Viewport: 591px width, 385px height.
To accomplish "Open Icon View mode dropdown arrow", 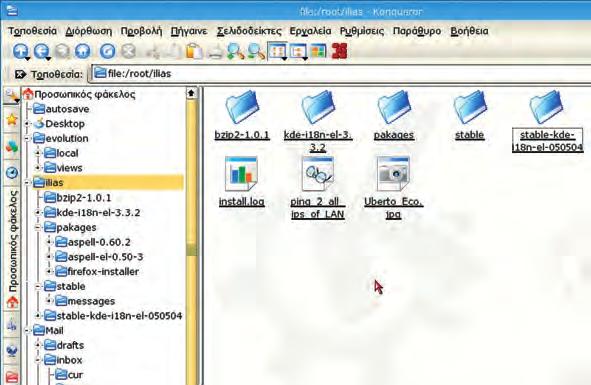I will pos(284,59).
